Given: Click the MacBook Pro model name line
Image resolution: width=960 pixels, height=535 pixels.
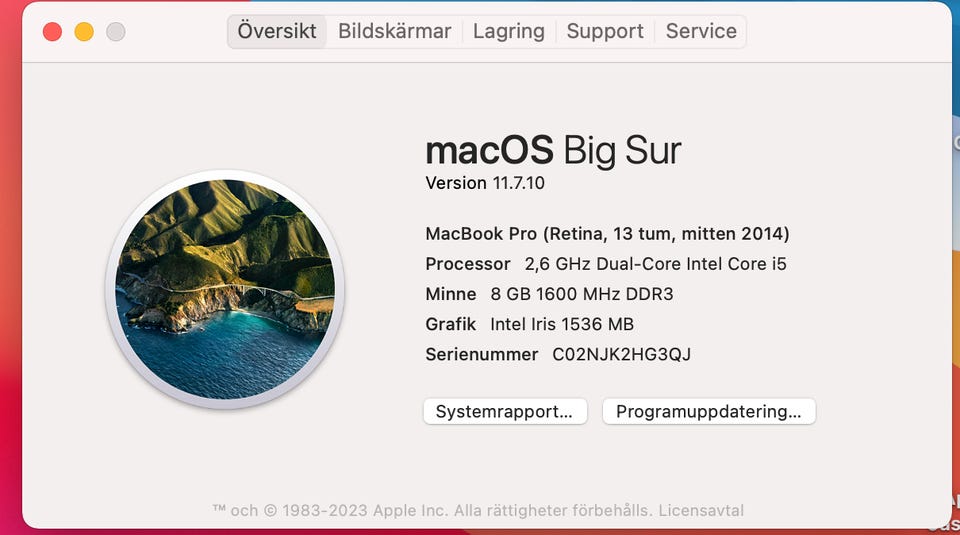Looking at the screenshot, I should tap(607, 234).
